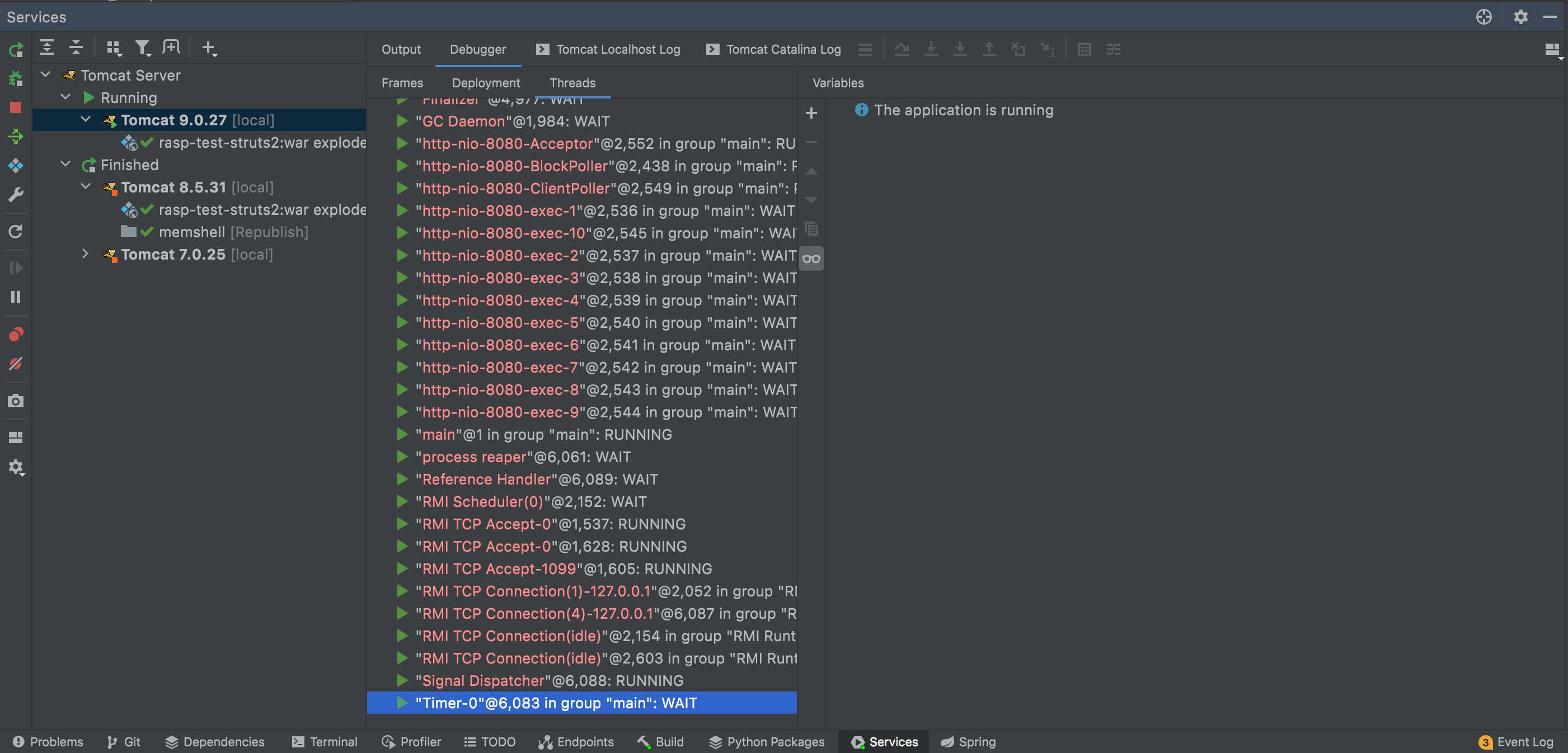Open debugger settings gear in sidebar
This screenshot has height=753, width=1568.
pos(16,468)
